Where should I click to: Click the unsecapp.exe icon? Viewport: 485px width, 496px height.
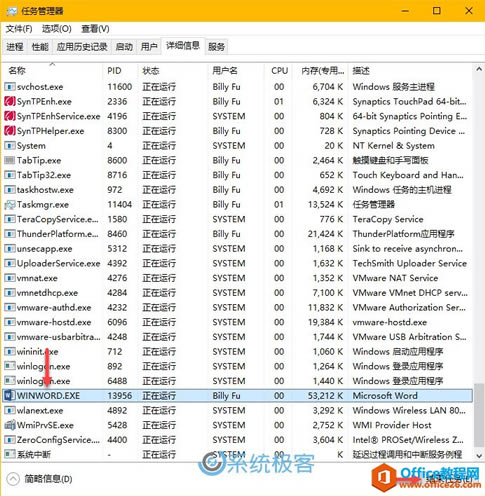click(x=10, y=249)
